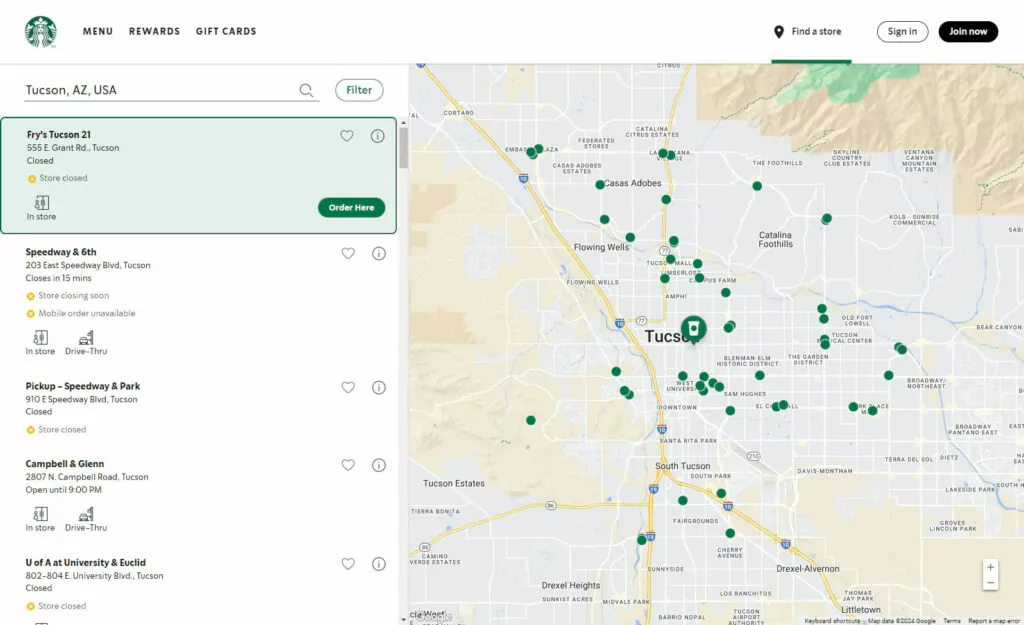Image resolution: width=1024 pixels, height=625 pixels.
Task: Click the magnifying glass search icon
Action: tap(306, 90)
